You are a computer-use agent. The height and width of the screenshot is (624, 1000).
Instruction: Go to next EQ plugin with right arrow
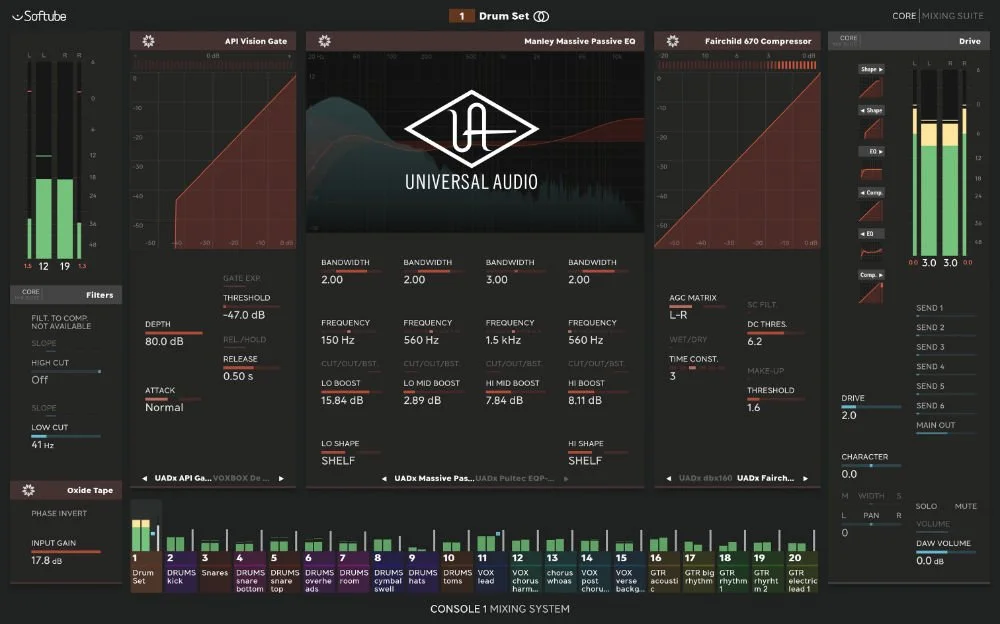[x=566, y=478]
